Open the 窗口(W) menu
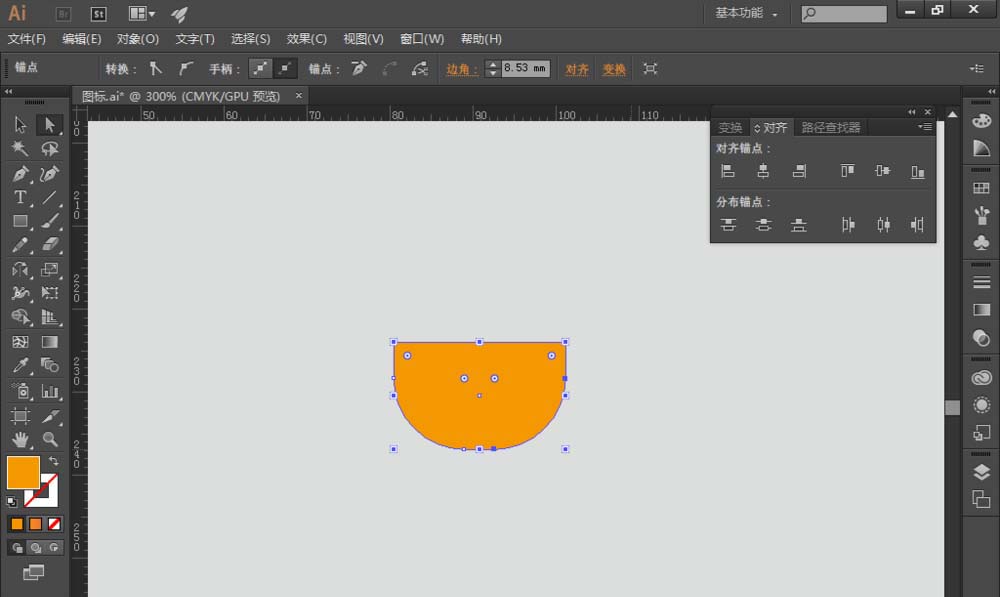 coord(422,39)
